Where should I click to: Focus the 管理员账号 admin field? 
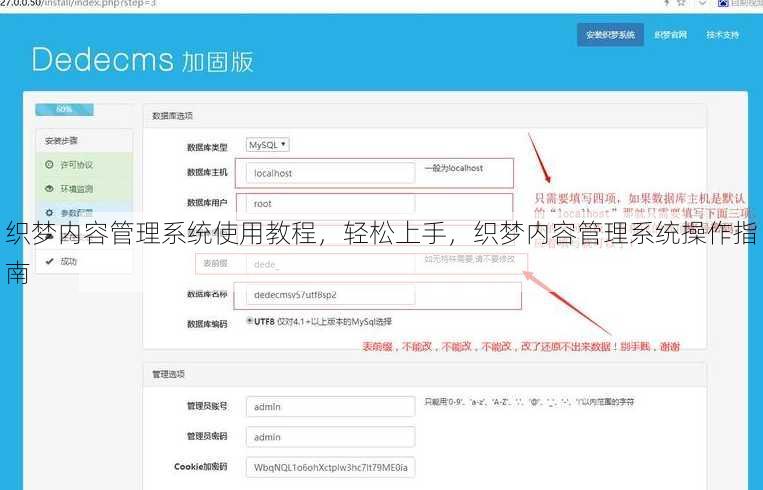click(330, 407)
